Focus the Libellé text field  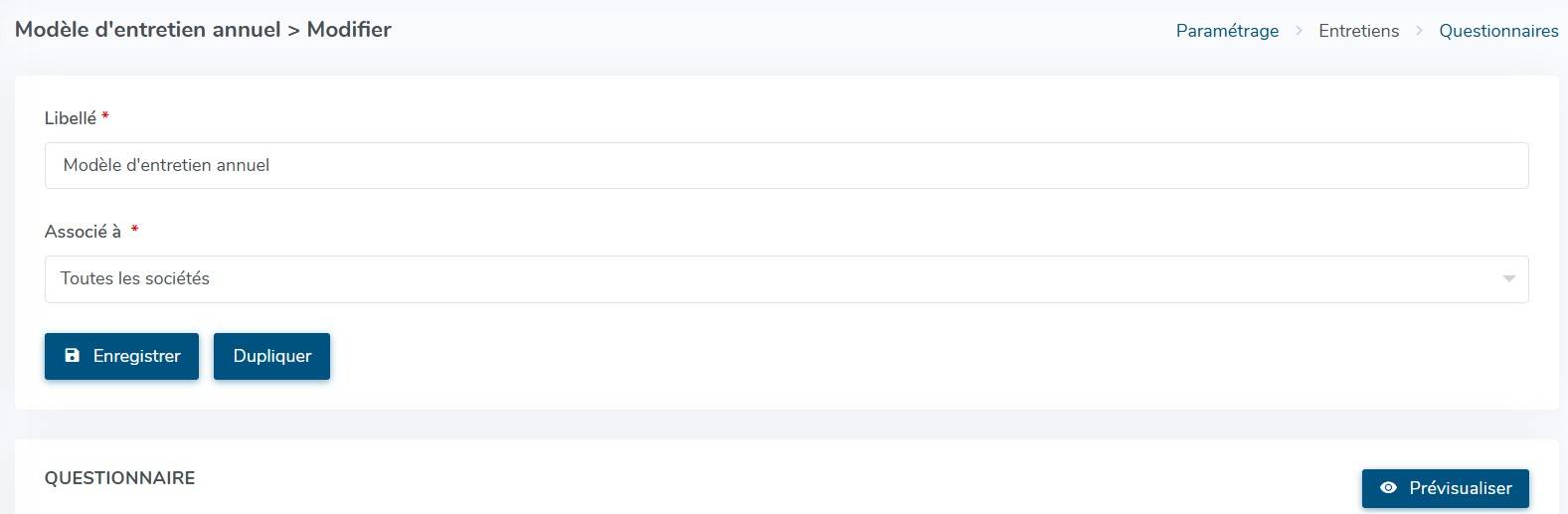point(785,165)
